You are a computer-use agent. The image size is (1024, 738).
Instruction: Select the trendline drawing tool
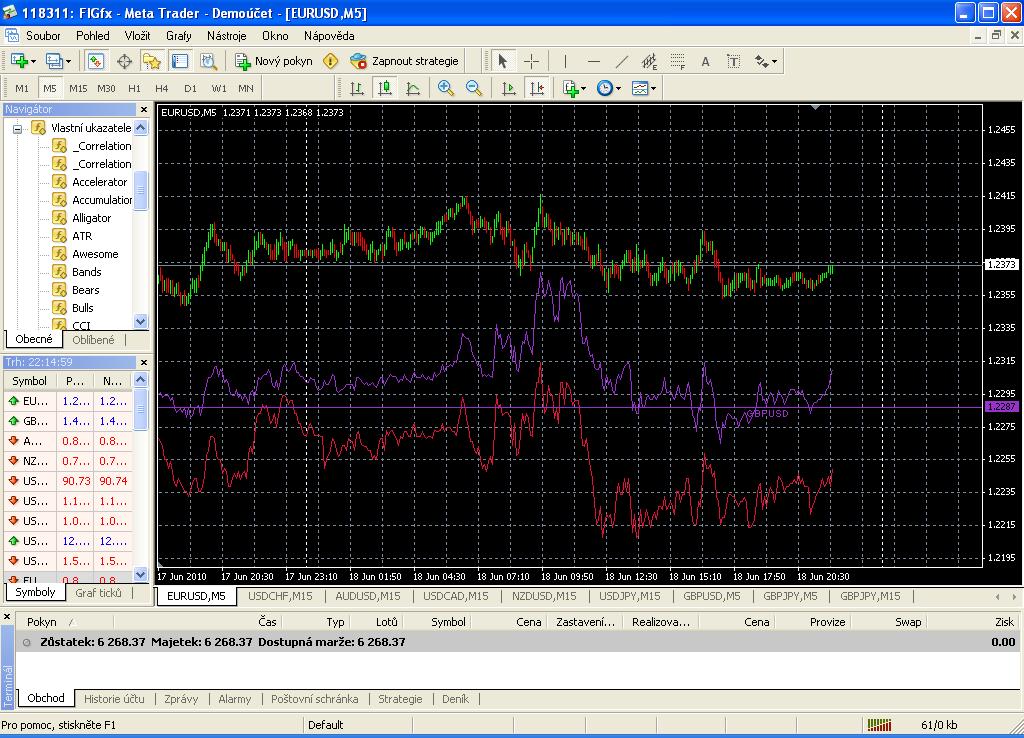pos(622,61)
